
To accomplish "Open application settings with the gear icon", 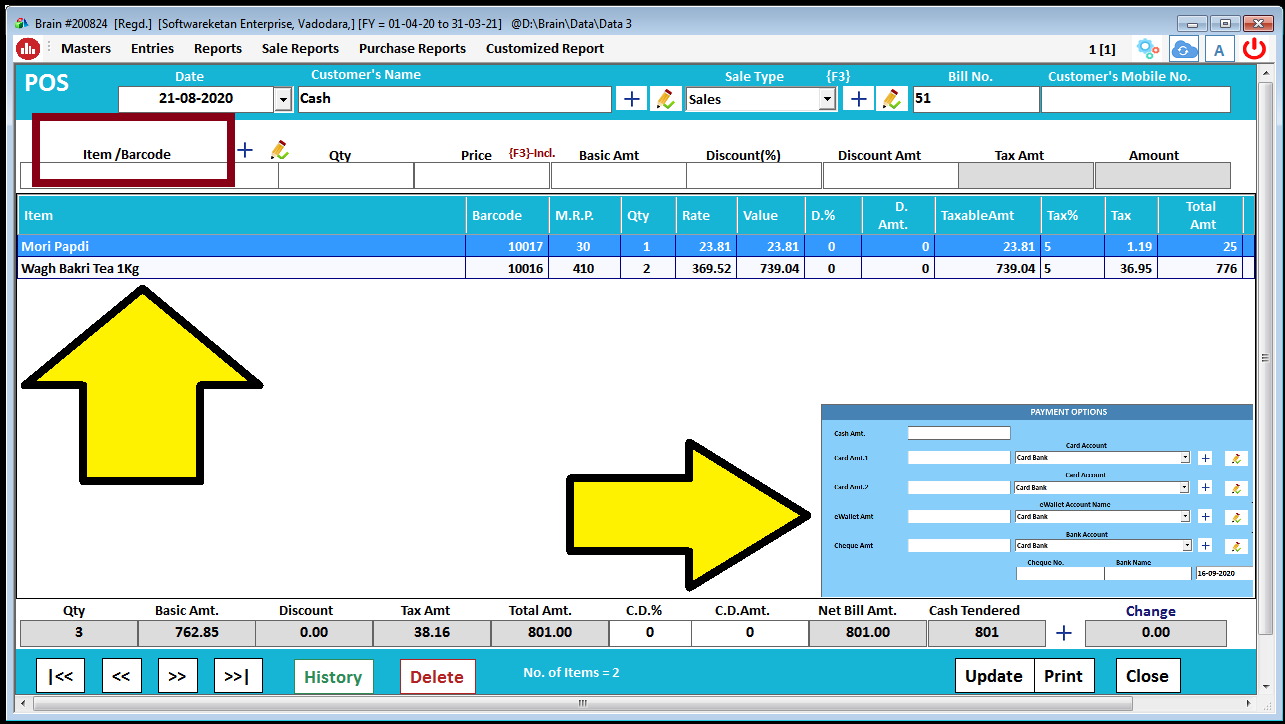I will pos(1147,47).
